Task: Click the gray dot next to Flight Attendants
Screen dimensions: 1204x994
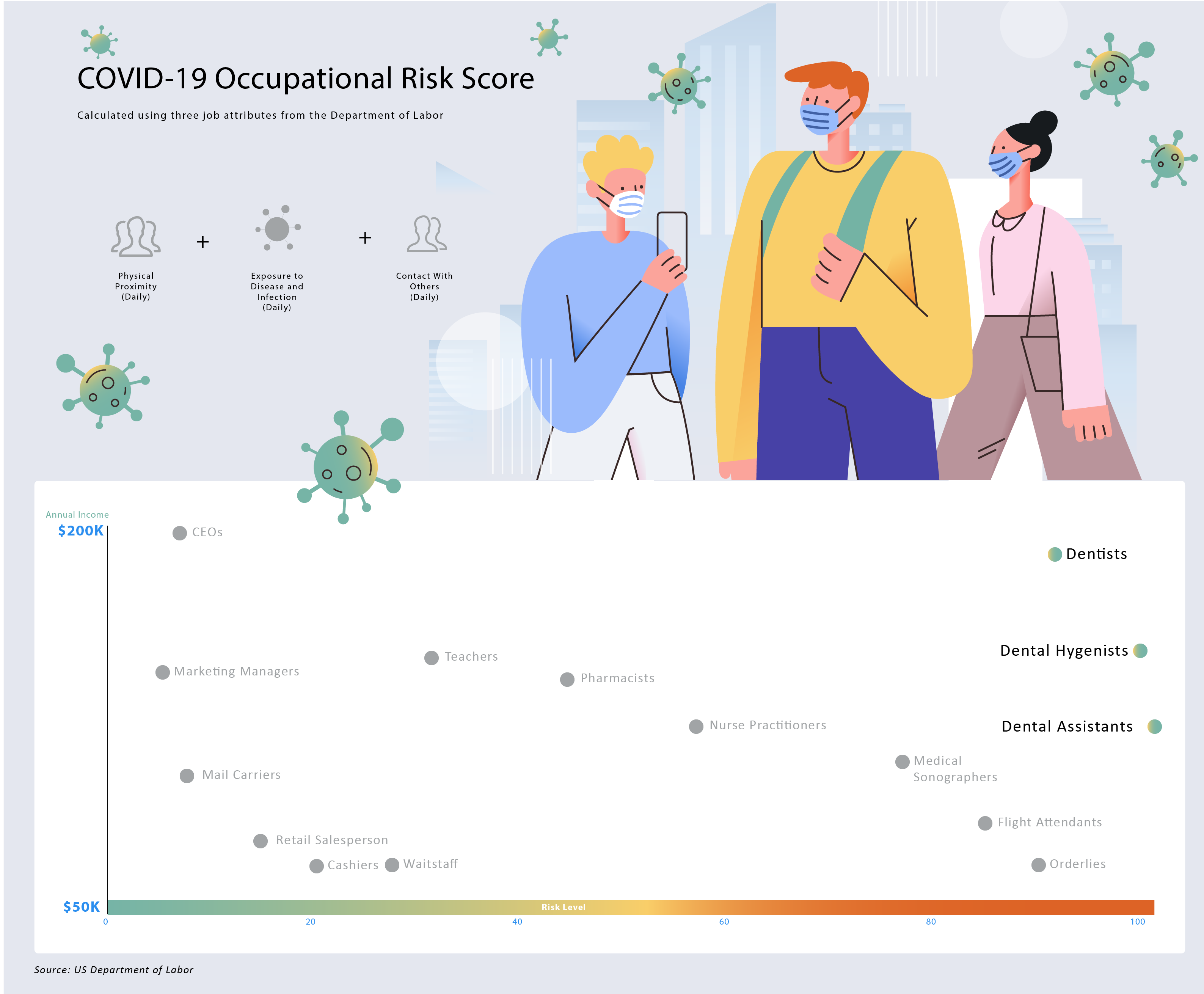Action: tap(985, 823)
